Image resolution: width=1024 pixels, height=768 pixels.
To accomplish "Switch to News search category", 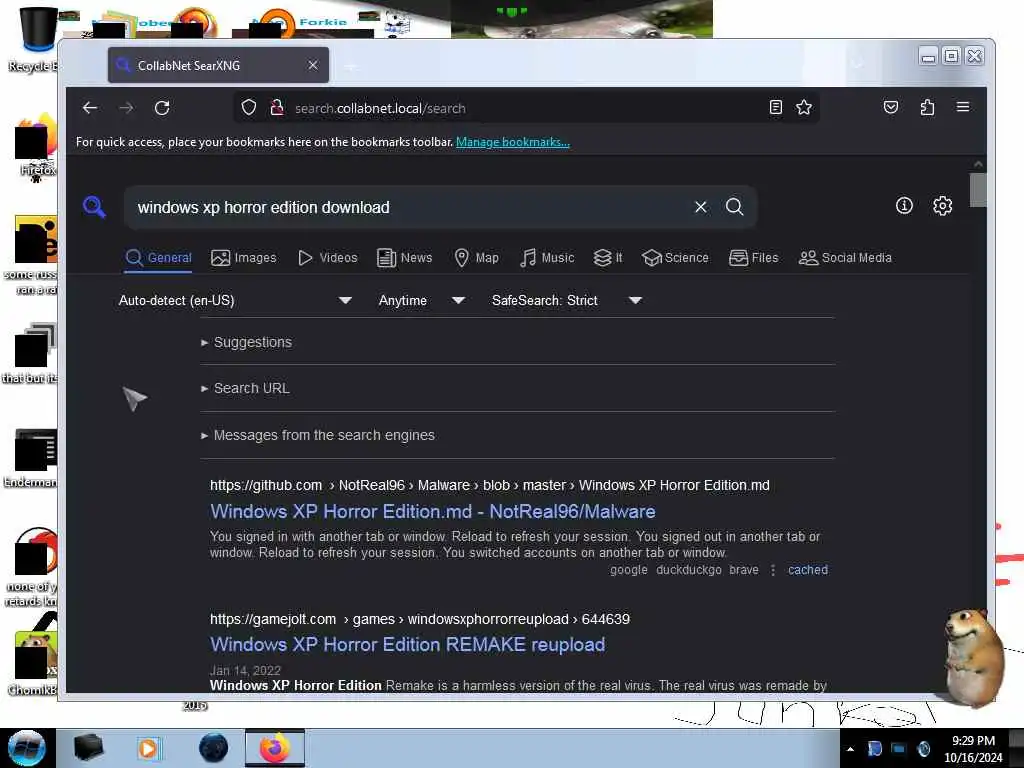I will click(404, 258).
